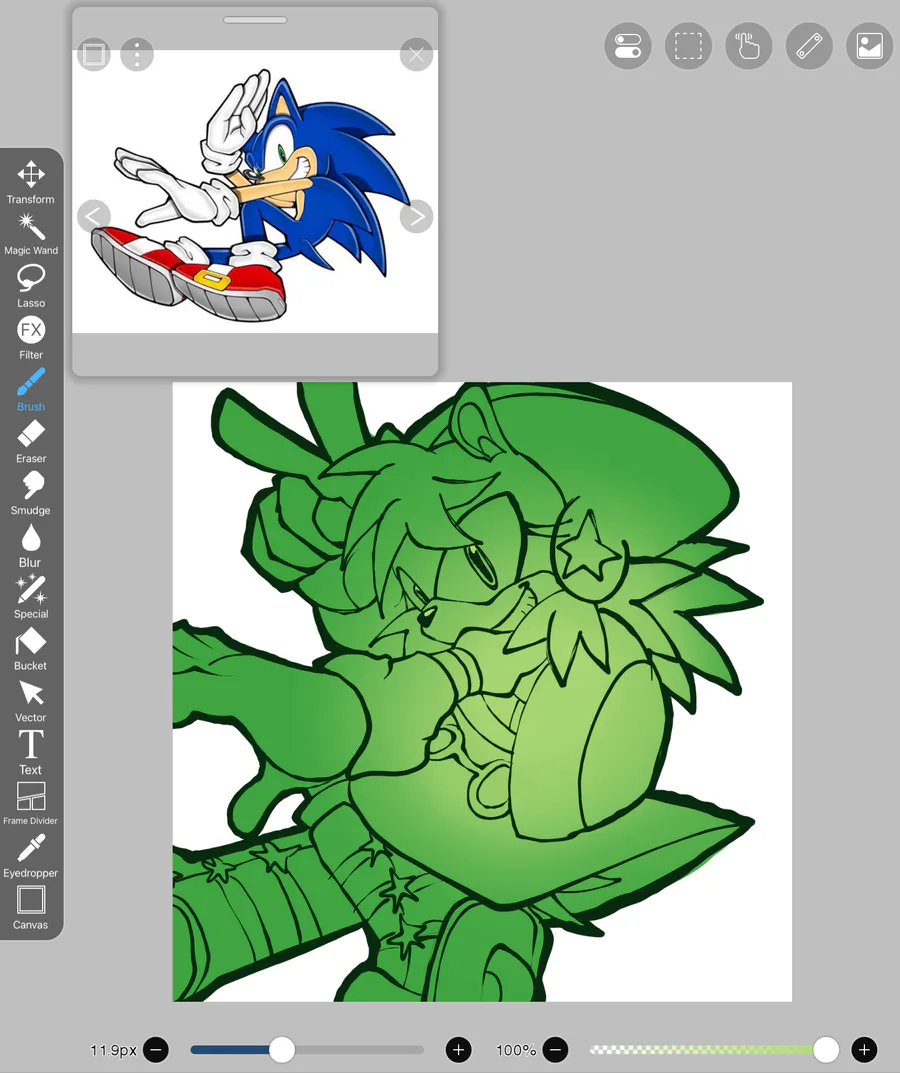900x1073 pixels.
Task: Open the Canvas tool
Action: pos(31,908)
